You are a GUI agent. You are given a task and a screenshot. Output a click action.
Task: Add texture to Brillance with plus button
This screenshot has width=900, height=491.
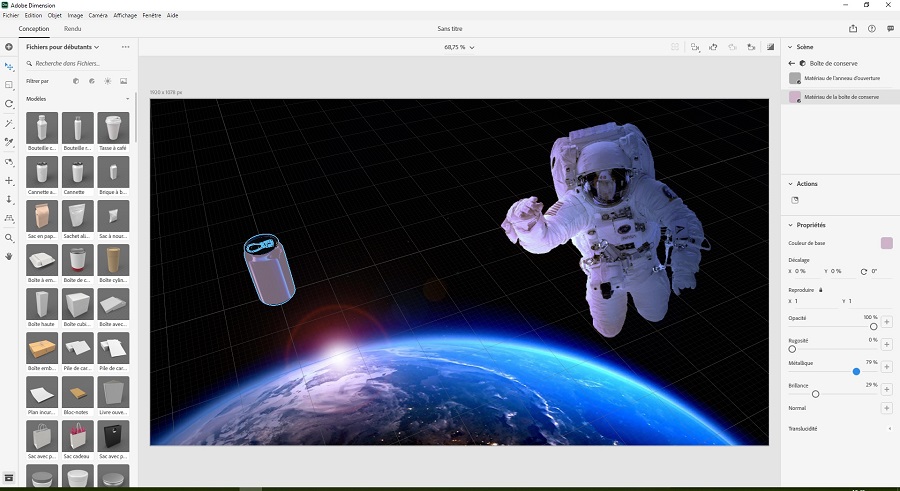coord(887,389)
